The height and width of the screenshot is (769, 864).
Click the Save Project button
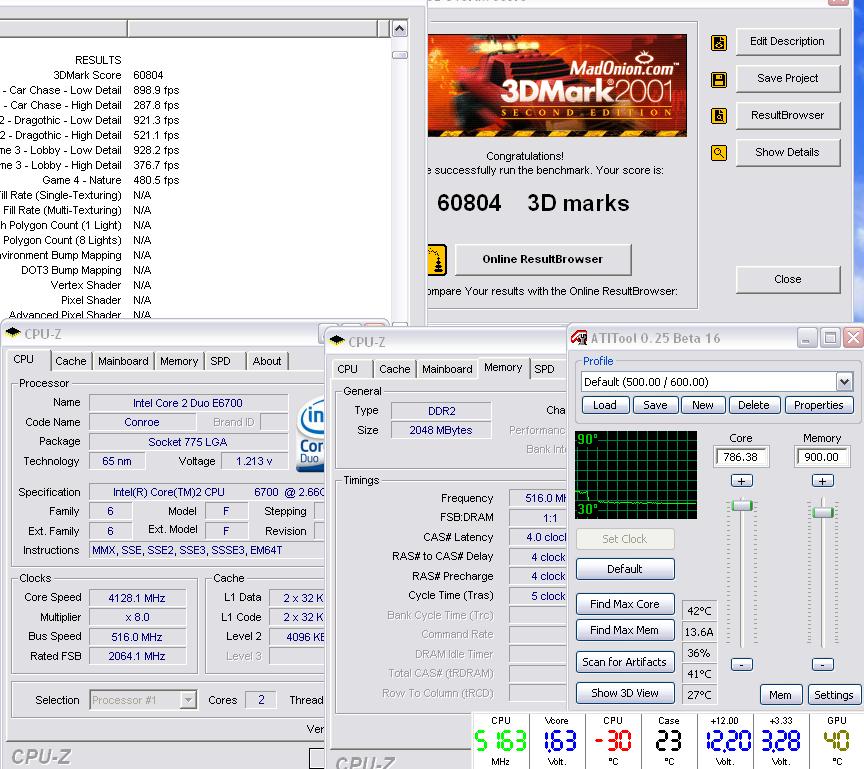787,78
